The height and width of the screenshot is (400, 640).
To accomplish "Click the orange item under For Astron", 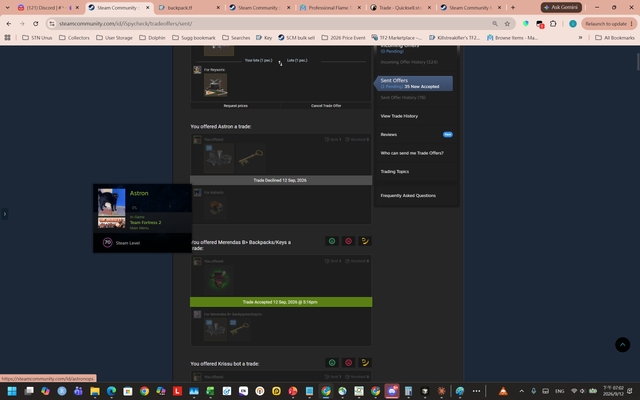I will click(215, 207).
